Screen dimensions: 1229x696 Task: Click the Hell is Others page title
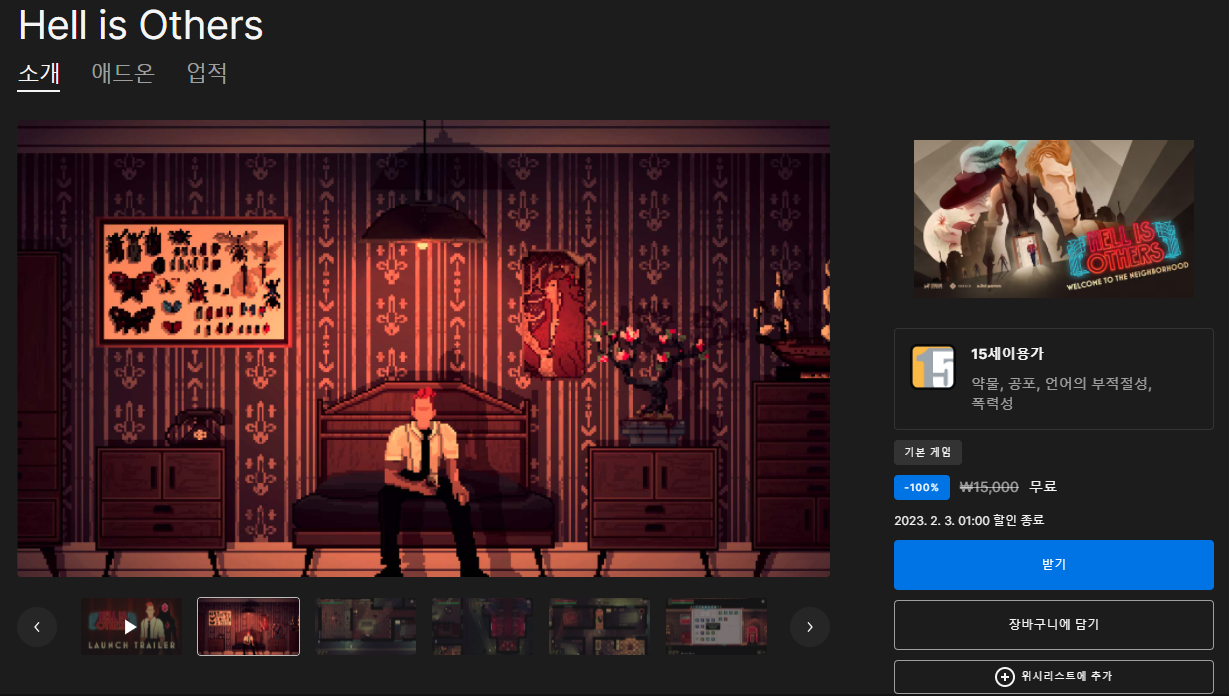pyautogui.click(x=140, y=25)
